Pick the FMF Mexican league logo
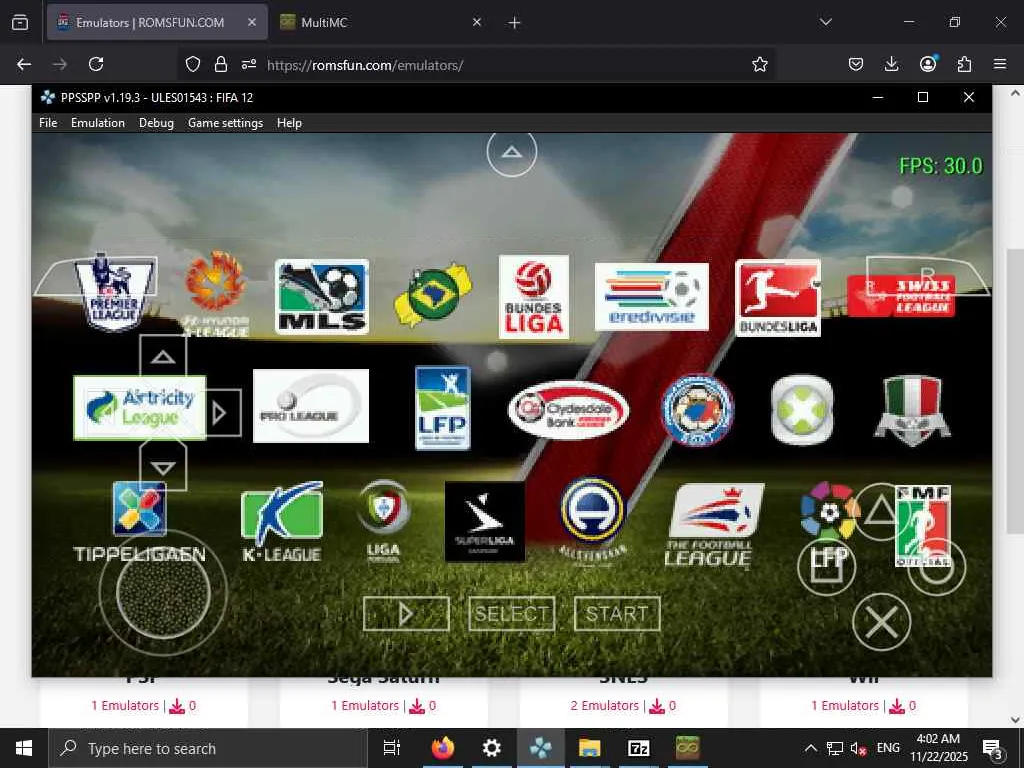 tap(923, 524)
